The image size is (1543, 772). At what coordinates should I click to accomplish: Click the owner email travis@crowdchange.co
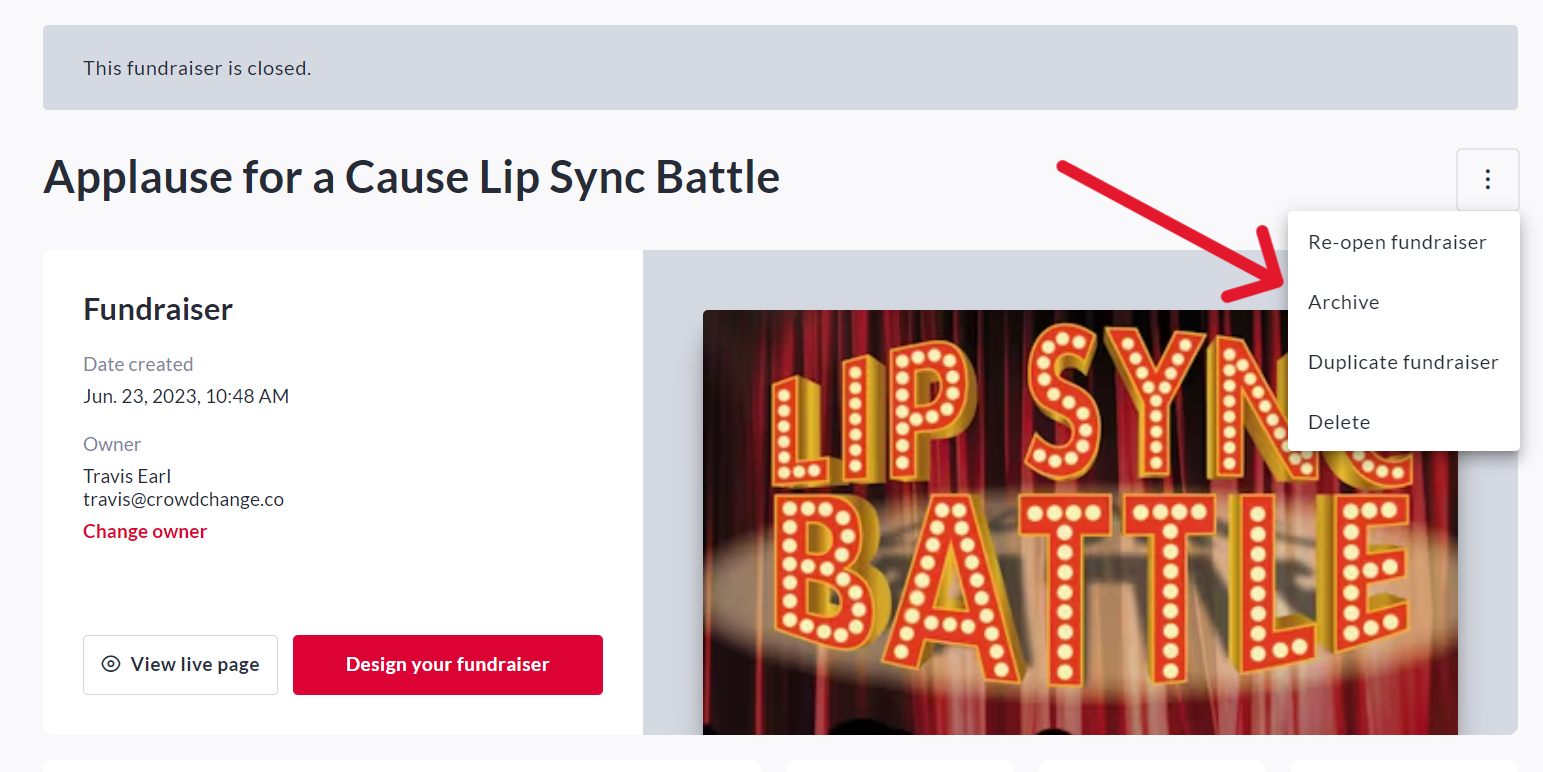[x=183, y=499]
